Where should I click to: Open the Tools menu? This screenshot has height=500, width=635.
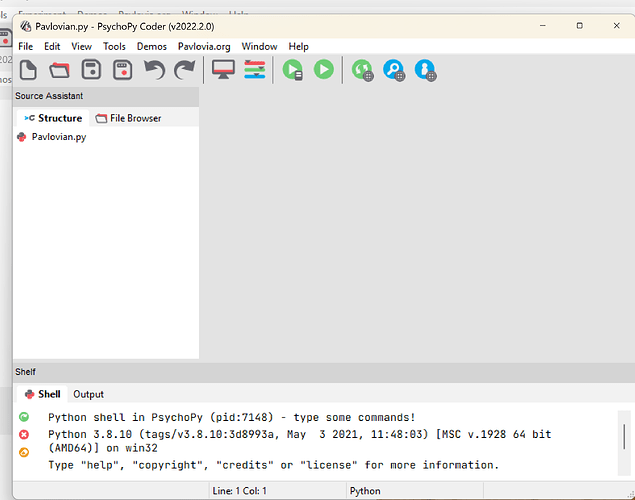(x=114, y=47)
